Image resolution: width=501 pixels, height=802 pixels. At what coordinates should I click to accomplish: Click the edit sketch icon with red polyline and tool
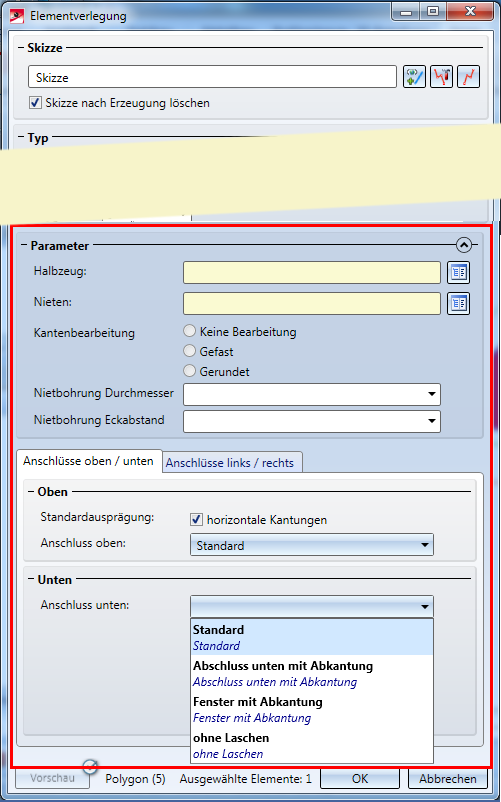click(441, 77)
